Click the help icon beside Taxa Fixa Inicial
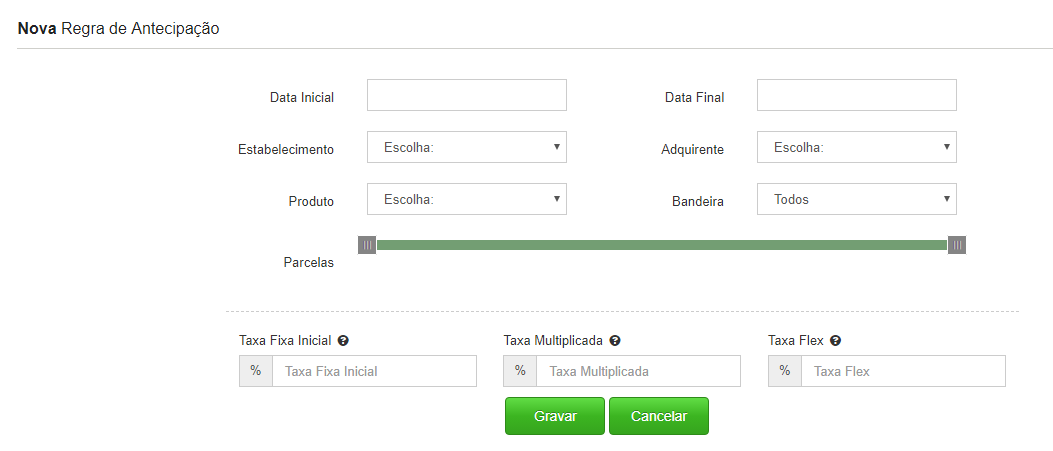1053x451 pixels. pos(343,341)
